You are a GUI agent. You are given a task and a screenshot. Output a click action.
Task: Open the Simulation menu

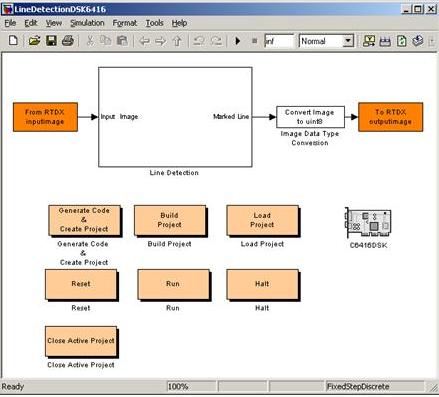tap(87, 23)
